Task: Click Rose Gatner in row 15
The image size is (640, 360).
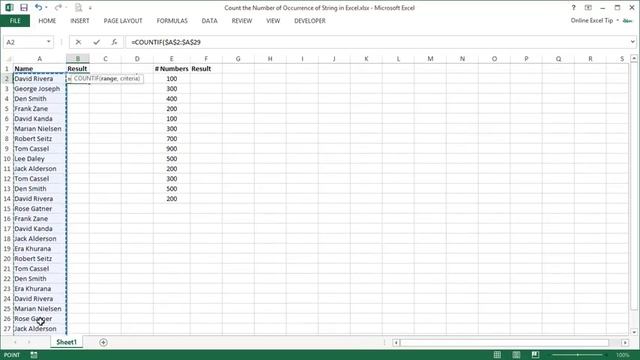Action: 40,209
